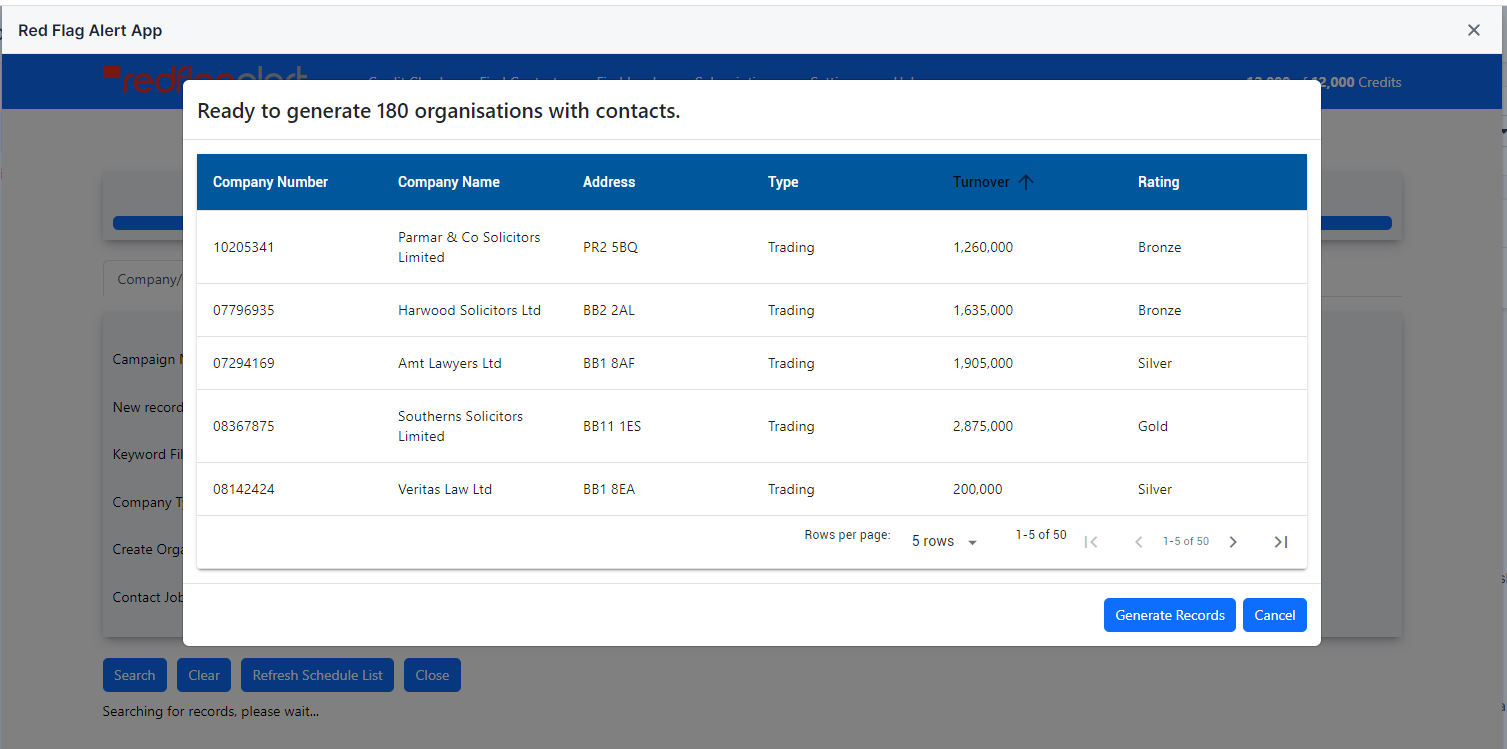Close the Red Flag Alert App window
The image size is (1507, 749).
tap(1473, 30)
